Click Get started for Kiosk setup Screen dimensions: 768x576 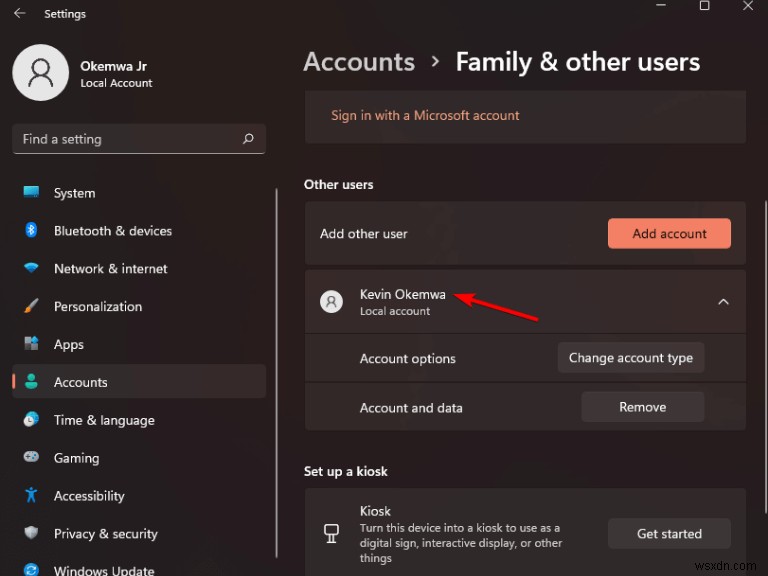(x=669, y=534)
